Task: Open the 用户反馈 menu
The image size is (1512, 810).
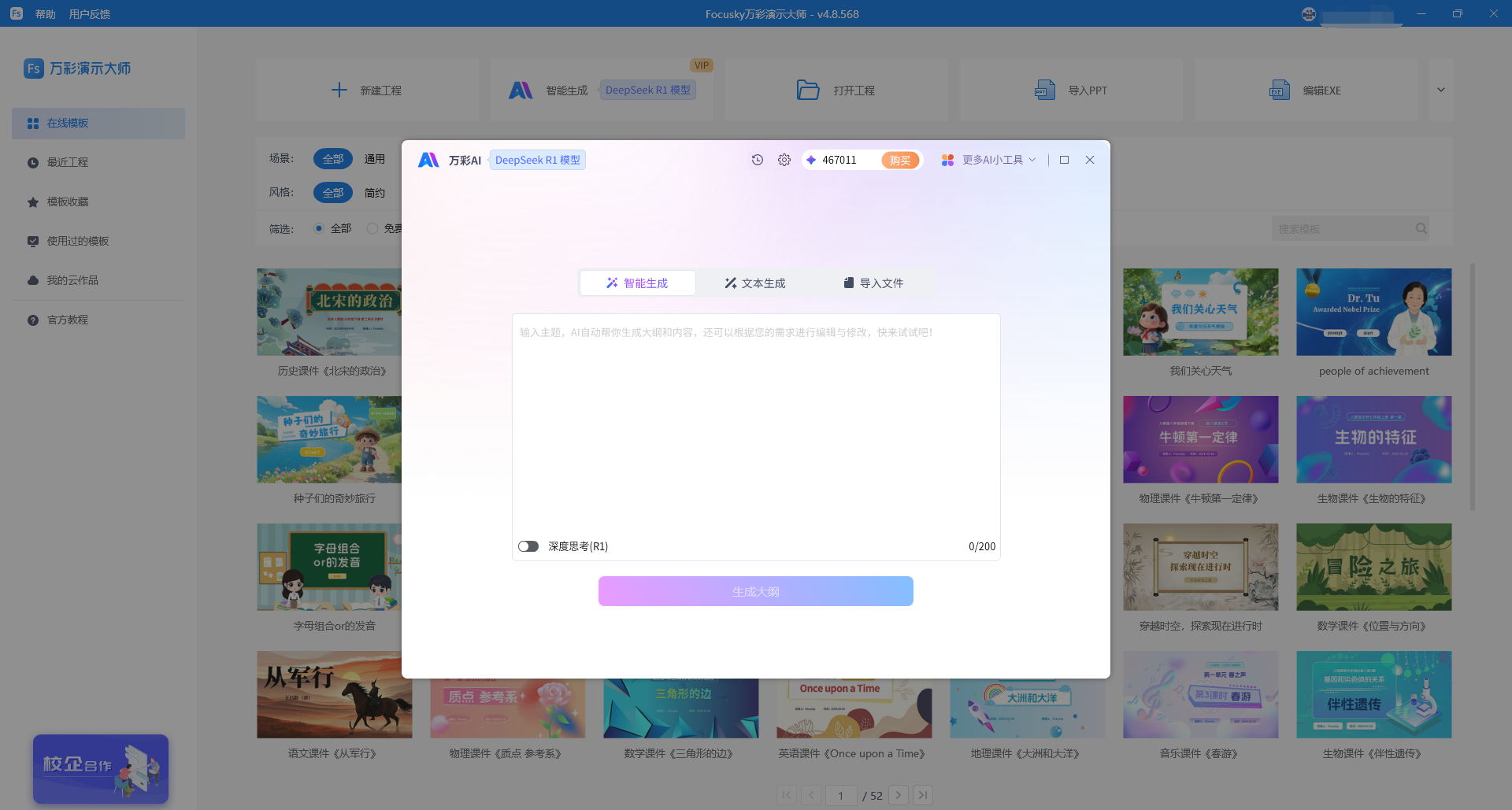Action: (x=90, y=14)
